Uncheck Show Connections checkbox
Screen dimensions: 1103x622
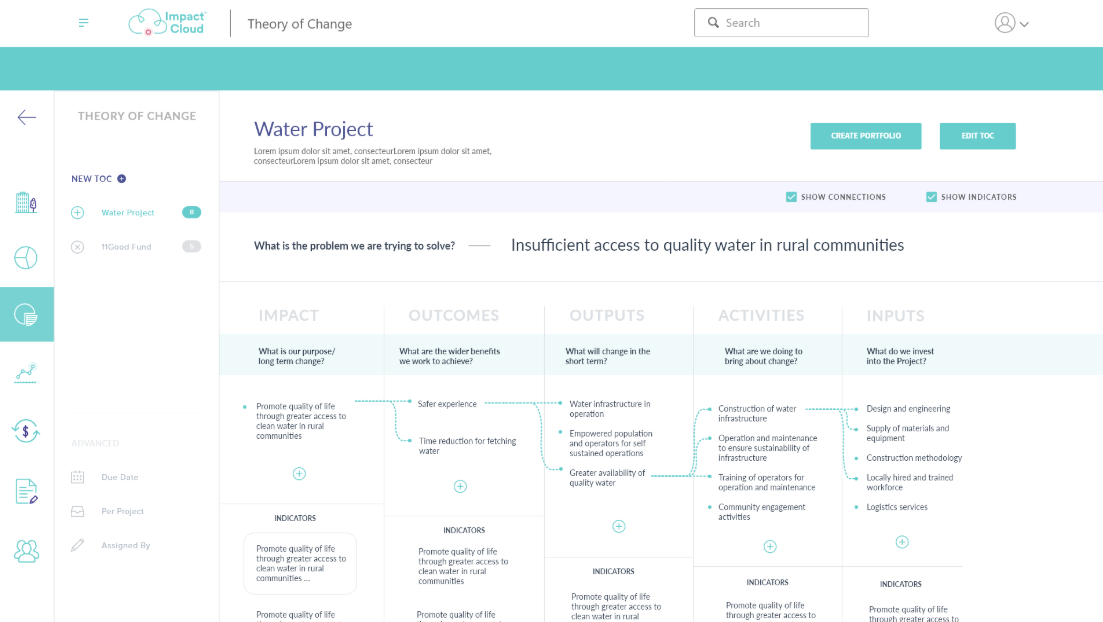pyautogui.click(x=791, y=197)
